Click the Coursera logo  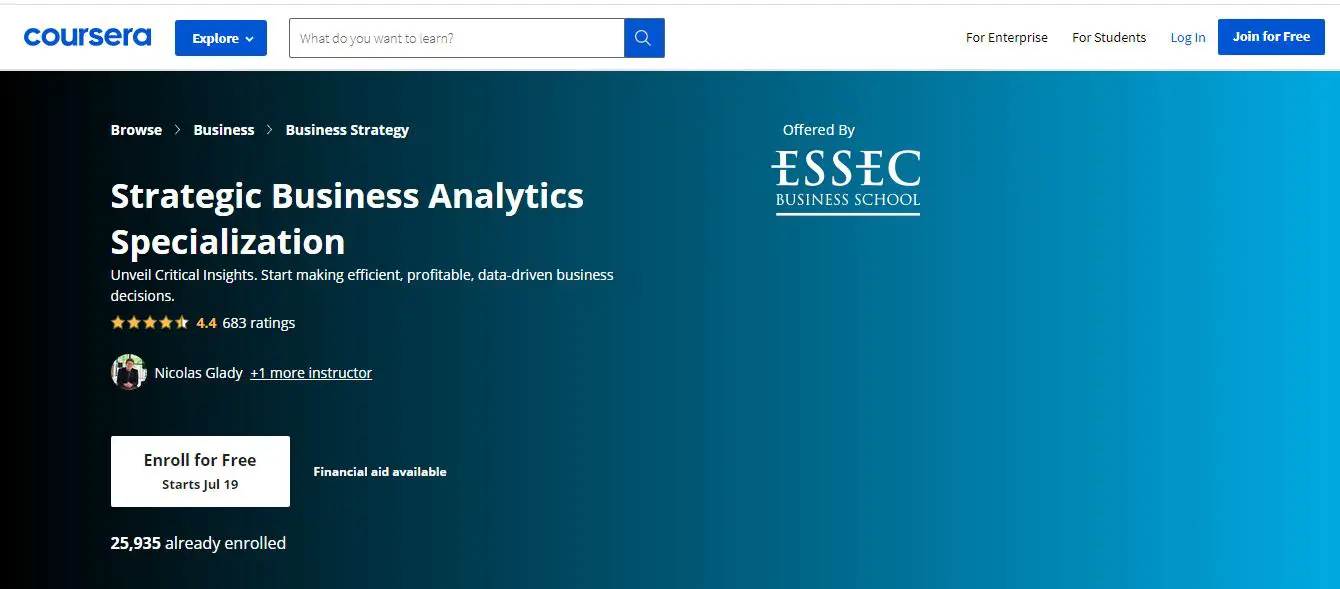click(x=87, y=36)
